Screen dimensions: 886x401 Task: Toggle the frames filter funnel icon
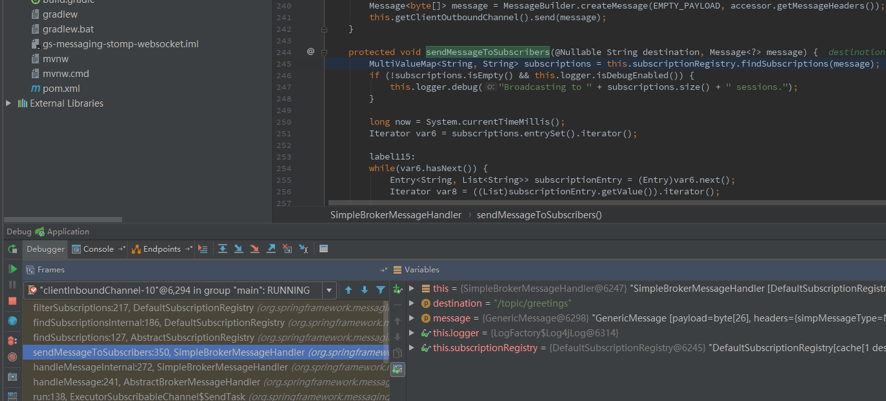click(x=380, y=290)
